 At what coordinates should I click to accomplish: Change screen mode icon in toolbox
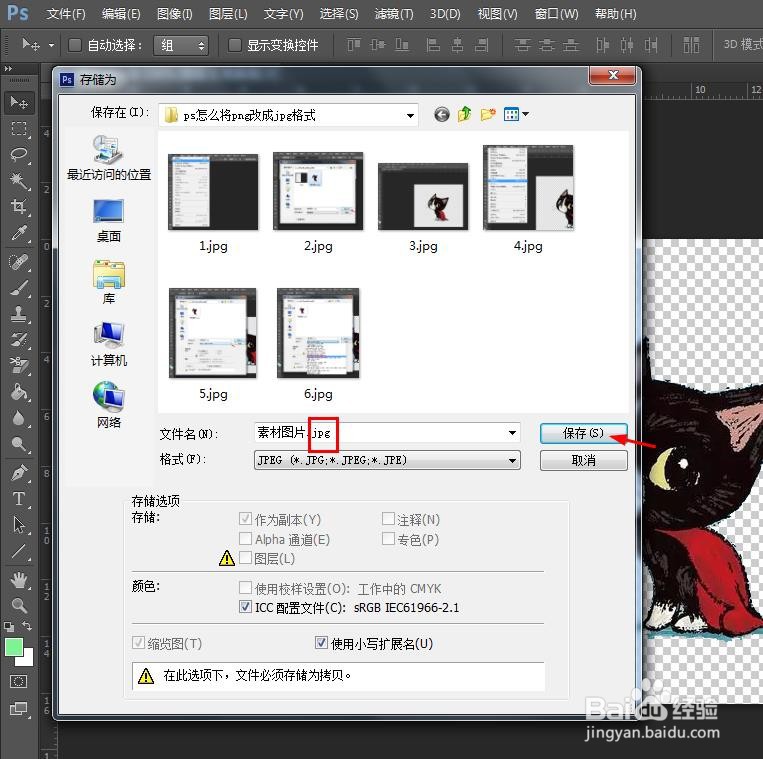tap(19, 708)
